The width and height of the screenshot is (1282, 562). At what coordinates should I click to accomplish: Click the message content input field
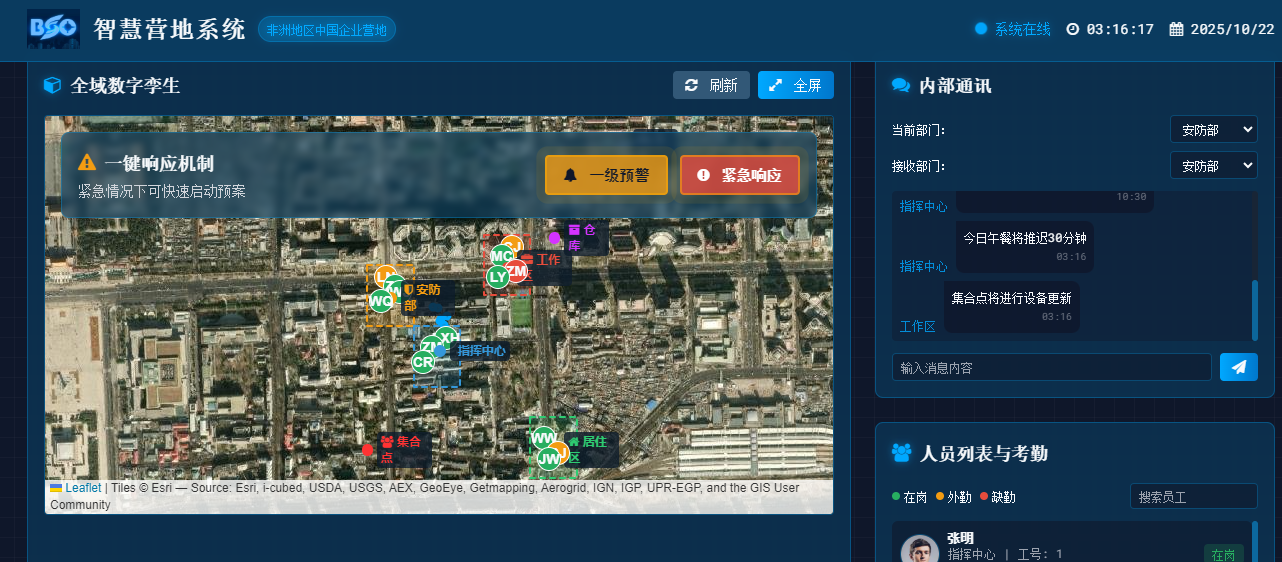(1051, 367)
